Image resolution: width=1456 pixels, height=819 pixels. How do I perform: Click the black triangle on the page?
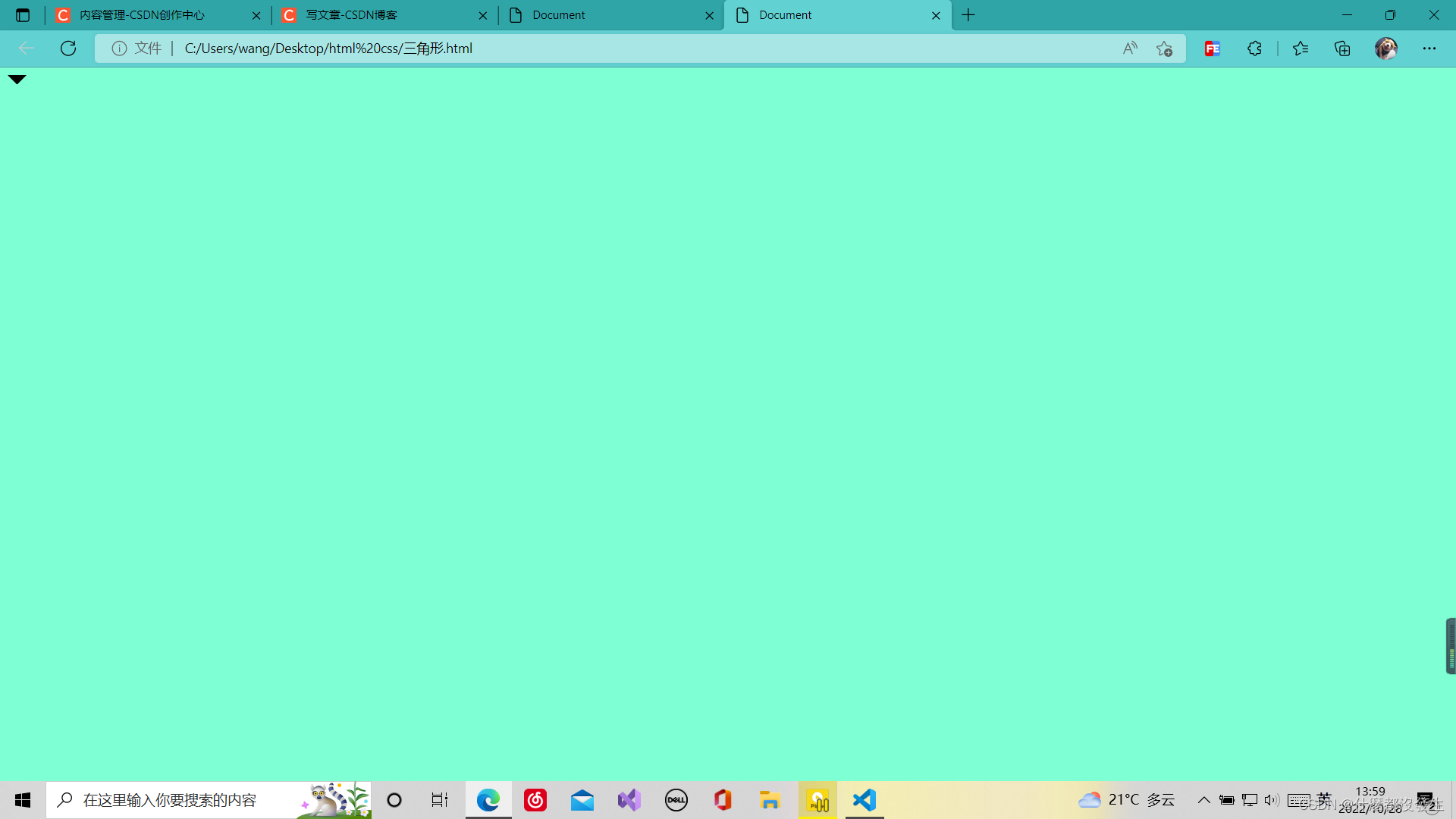[x=17, y=79]
